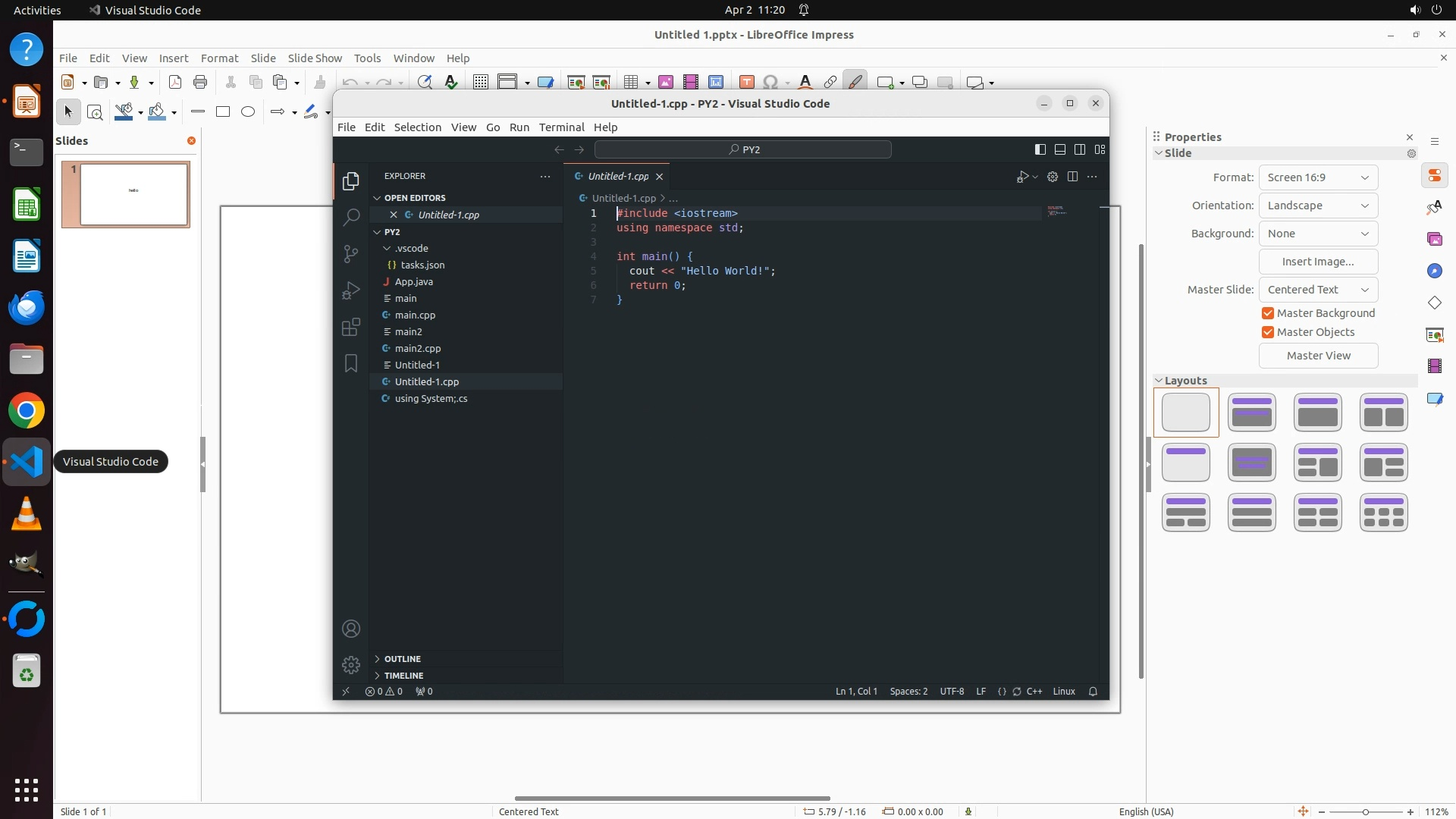Viewport: 1456px width, 819px height.
Task: Open the Terminal menu in VS Code
Action: click(561, 127)
